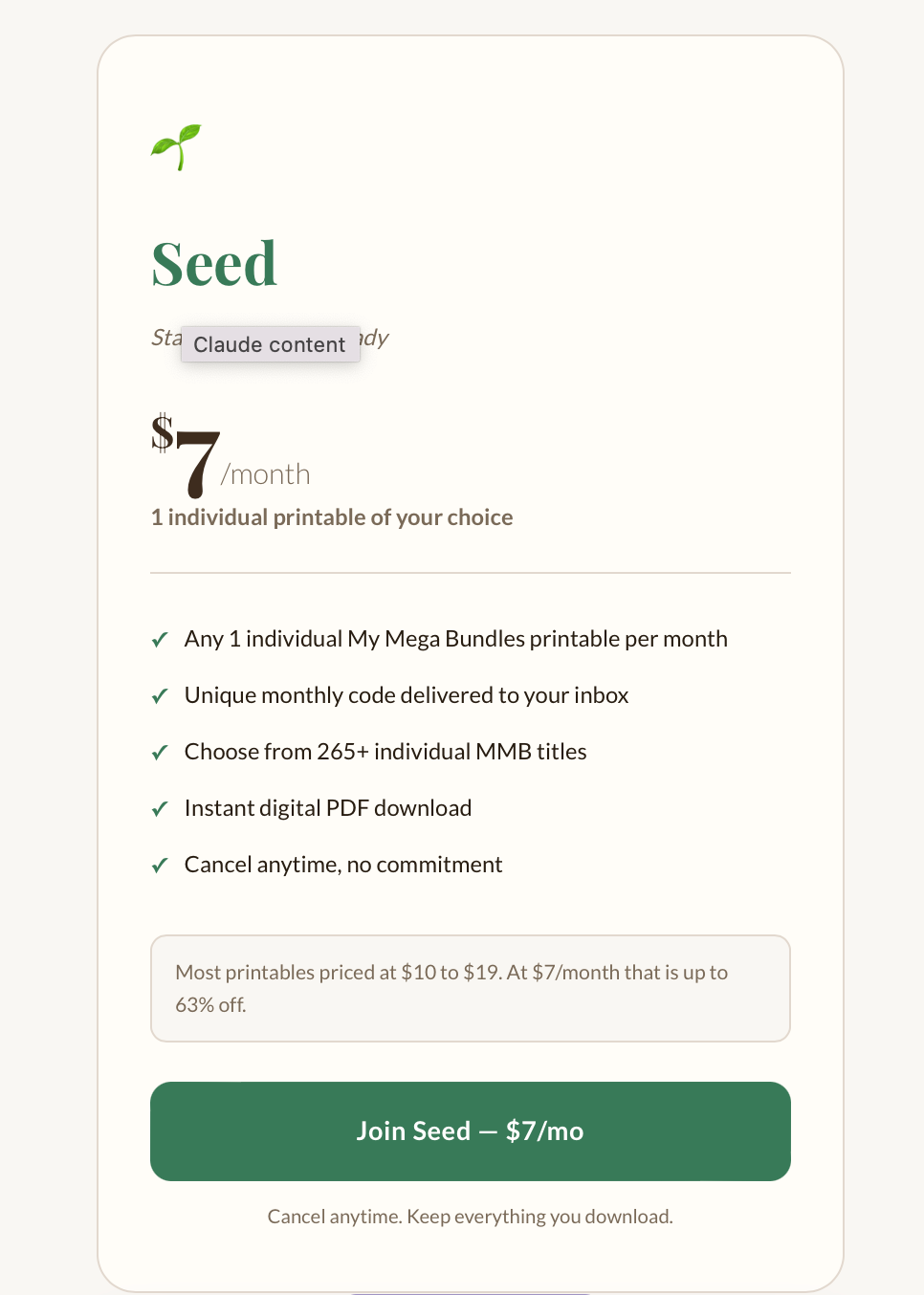
Task: Click the checkmark next to instant PDF download
Action: pyautogui.click(x=159, y=808)
